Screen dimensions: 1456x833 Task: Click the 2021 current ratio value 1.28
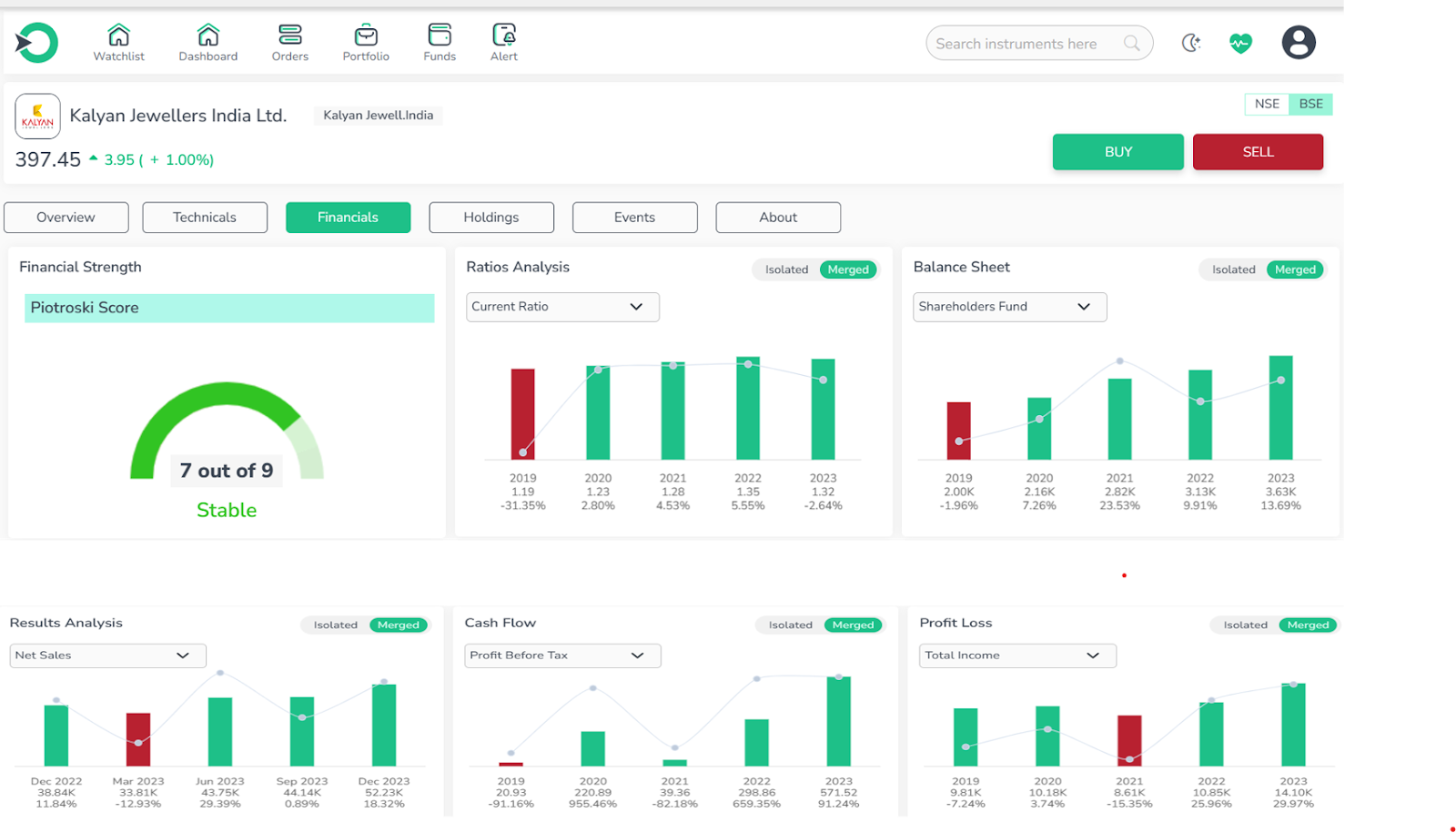[x=672, y=492]
